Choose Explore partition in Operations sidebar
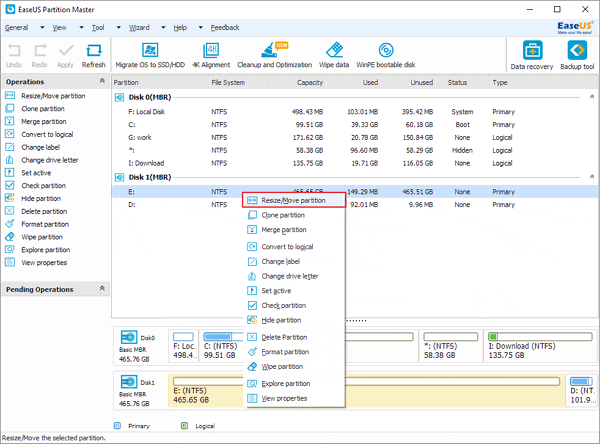 [46, 250]
